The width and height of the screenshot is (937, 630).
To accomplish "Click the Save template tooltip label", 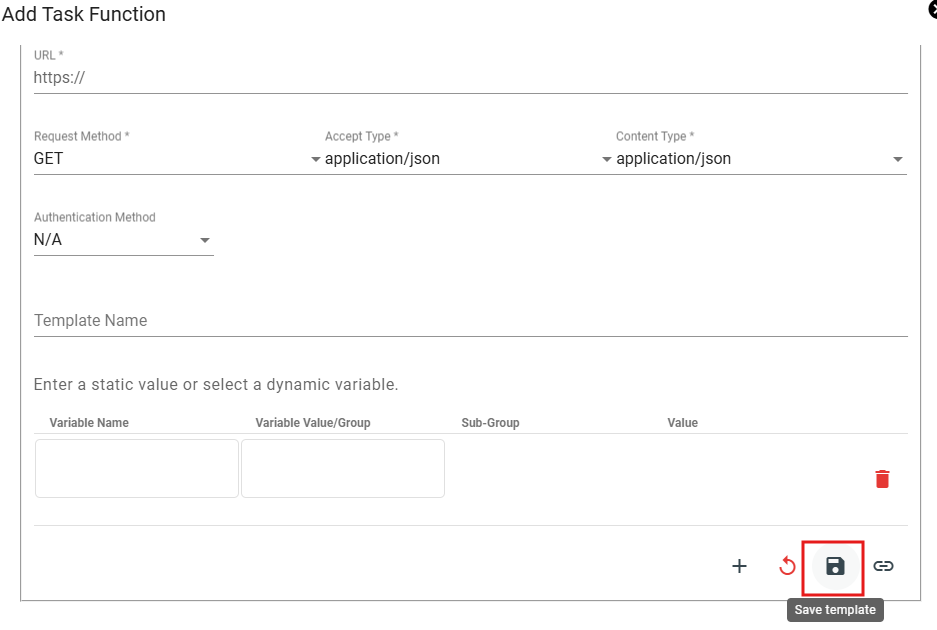I will [835, 610].
